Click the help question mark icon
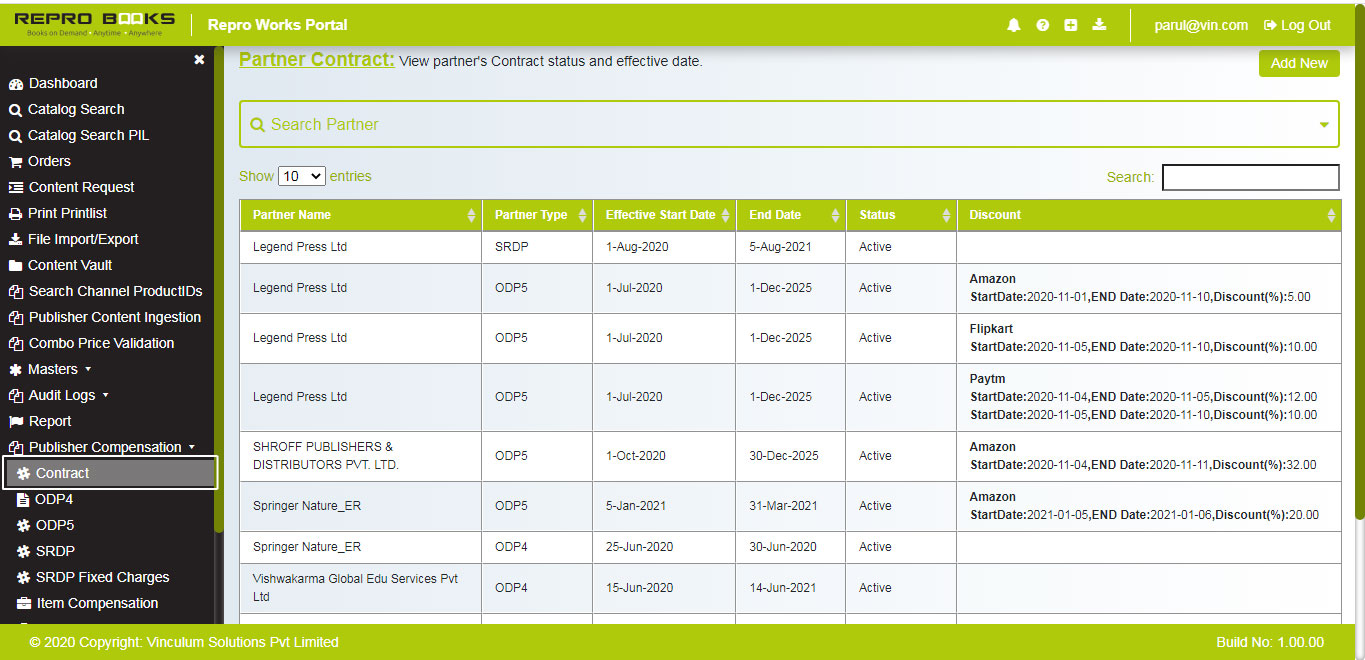The width and height of the screenshot is (1365, 660). click(1042, 25)
